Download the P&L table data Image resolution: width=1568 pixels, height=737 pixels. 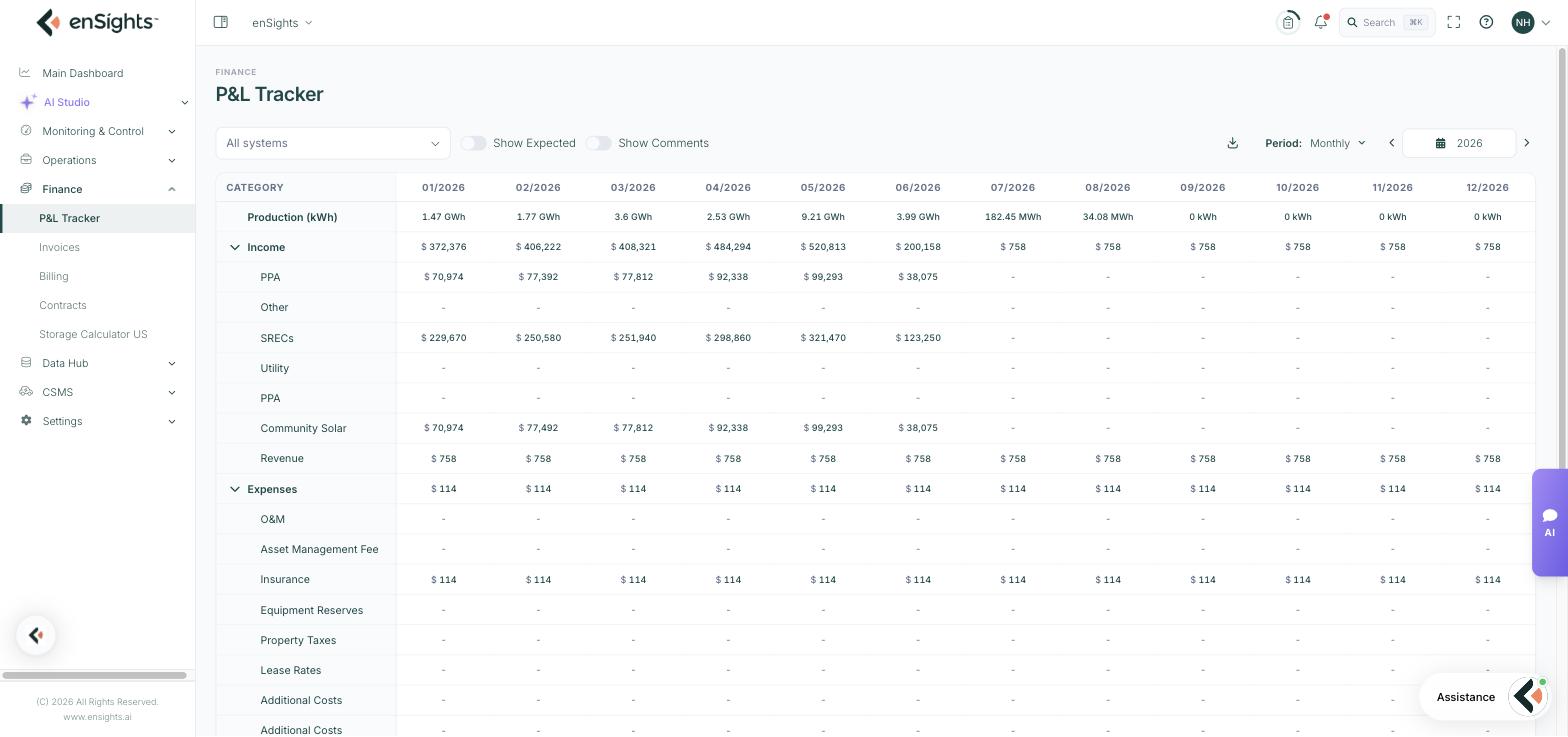(1233, 143)
